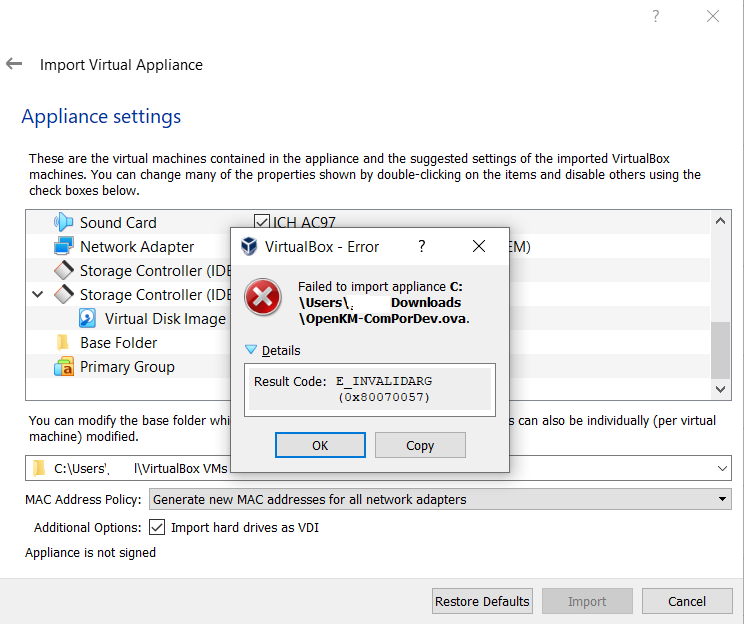Click the Restore Defaults button
The height and width of the screenshot is (626, 745).
point(482,601)
